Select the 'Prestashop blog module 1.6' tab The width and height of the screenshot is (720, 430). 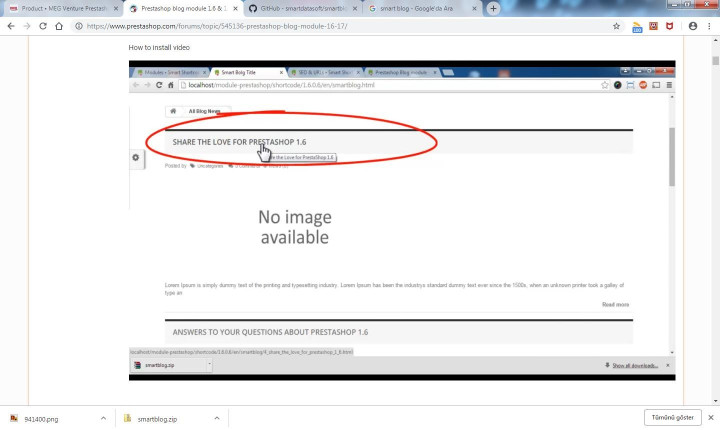(183, 8)
